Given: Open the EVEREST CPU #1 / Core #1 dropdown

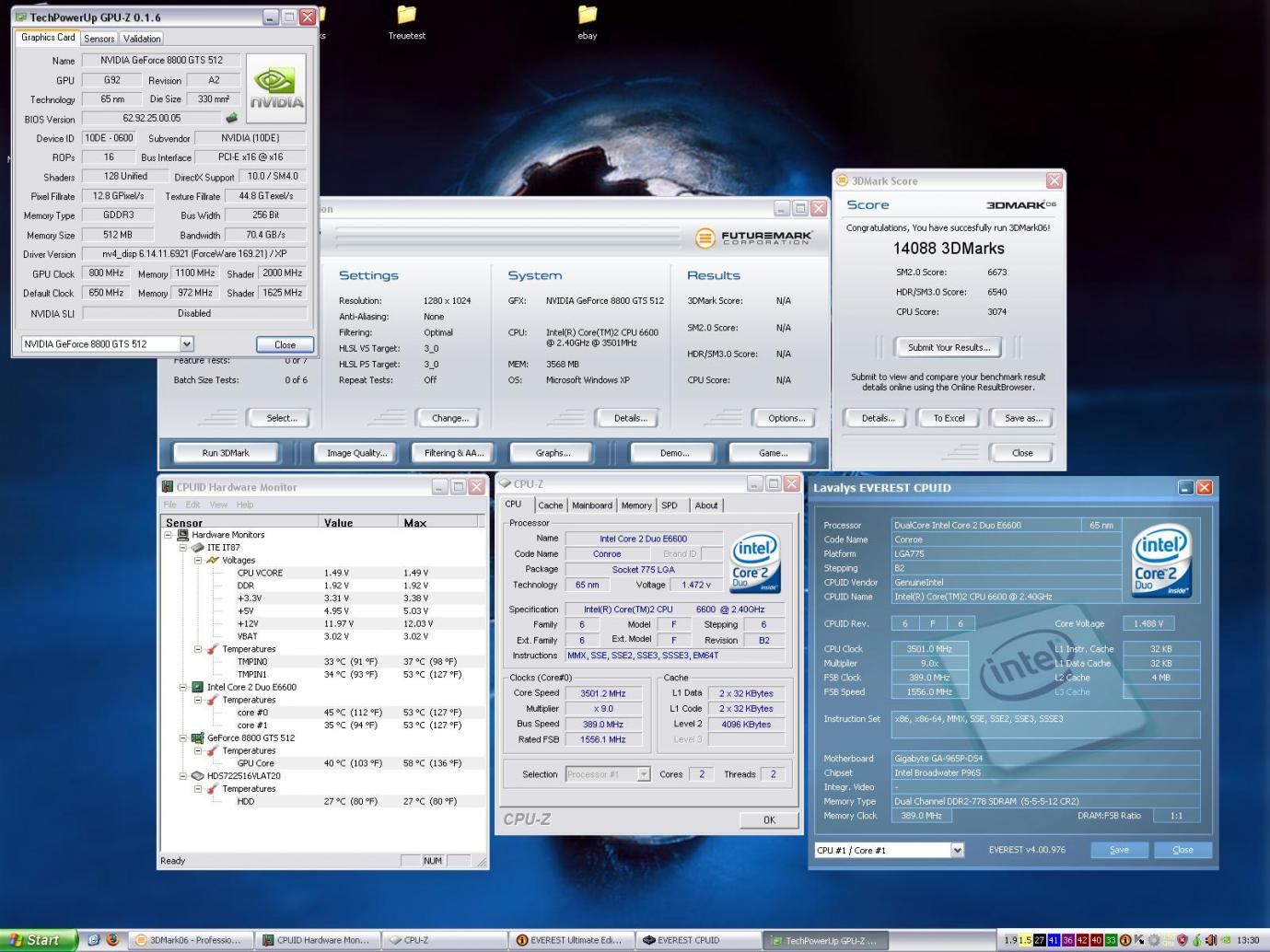Looking at the screenshot, I should pos(957,850).
